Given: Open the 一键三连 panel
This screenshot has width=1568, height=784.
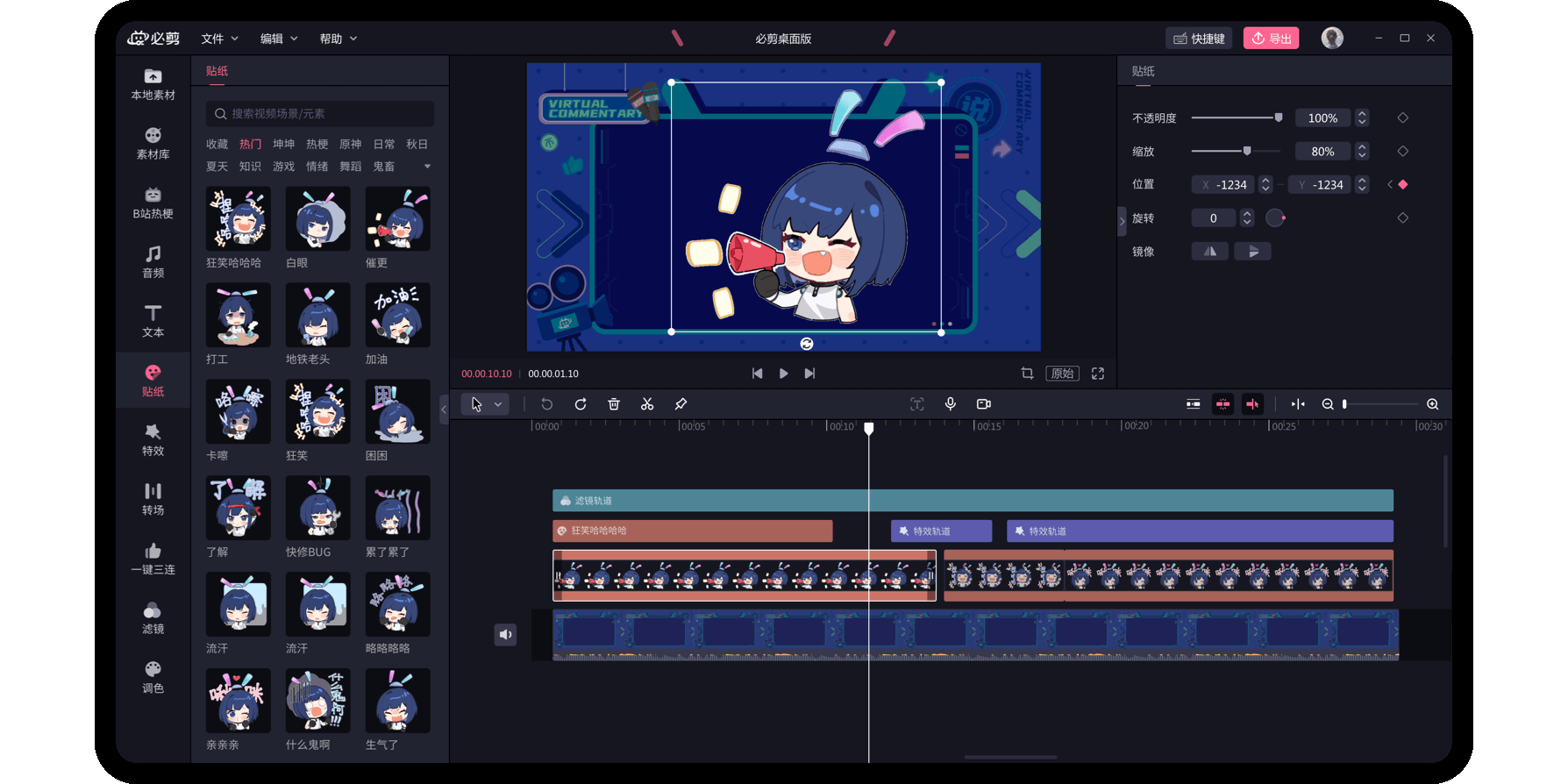Looking at the screenshot, I should tap(153, 559).
